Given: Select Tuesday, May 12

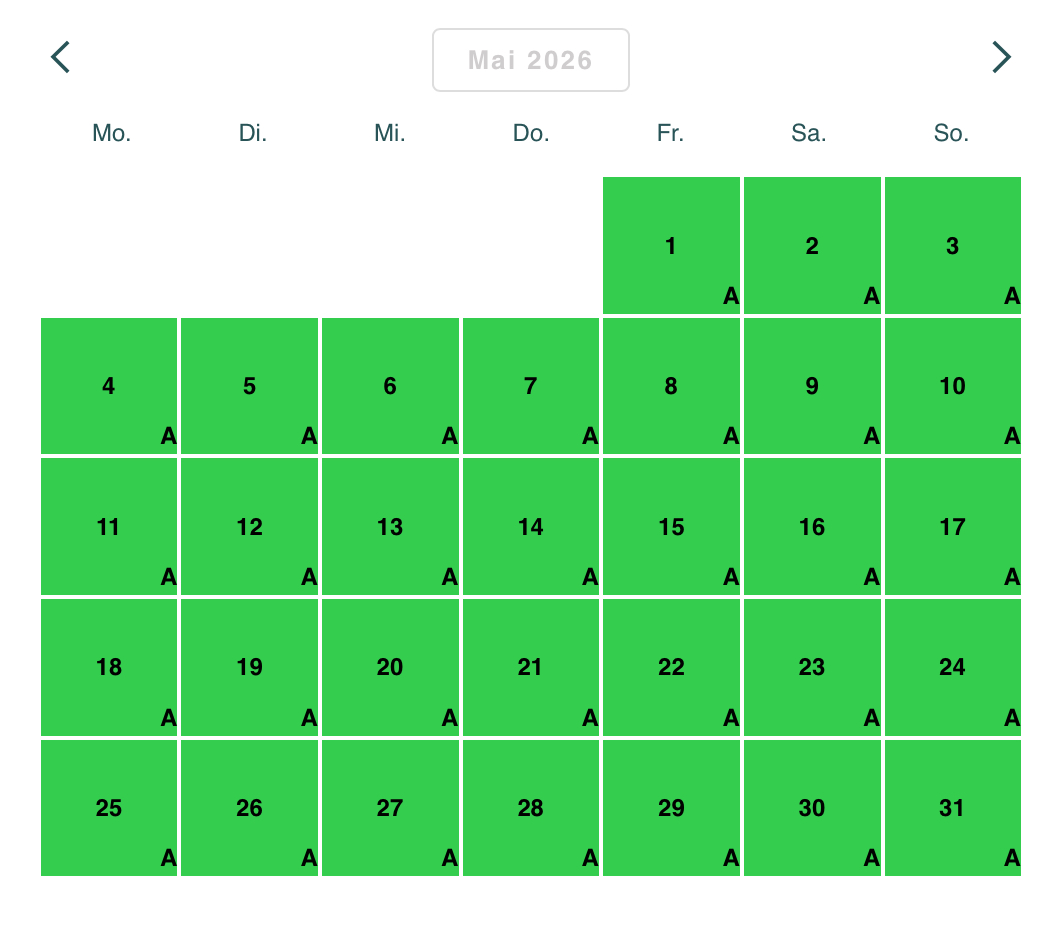Looking at the screenshot, I should (250, 527).
